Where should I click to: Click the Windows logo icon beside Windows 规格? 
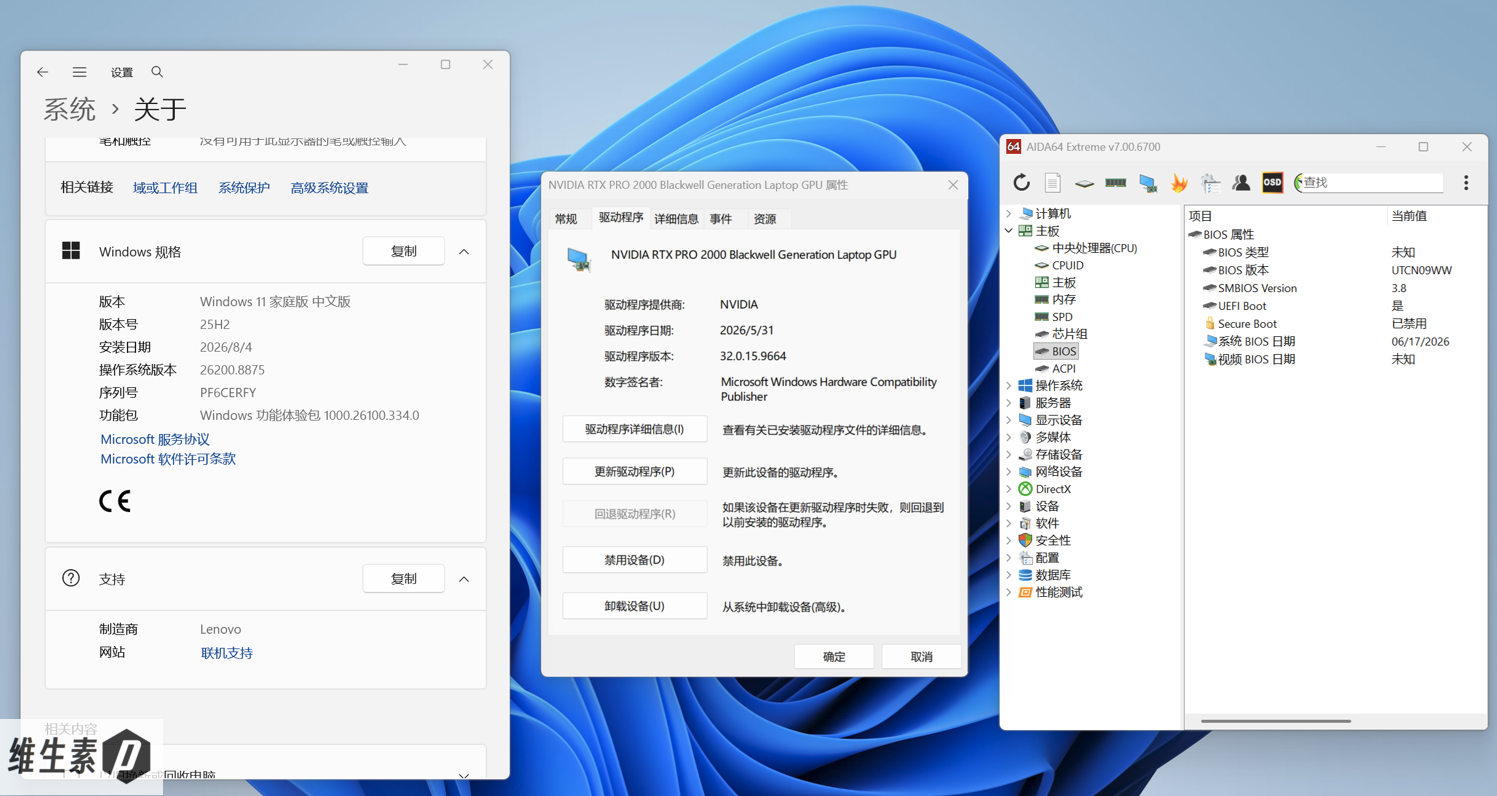tap(71, 251)
